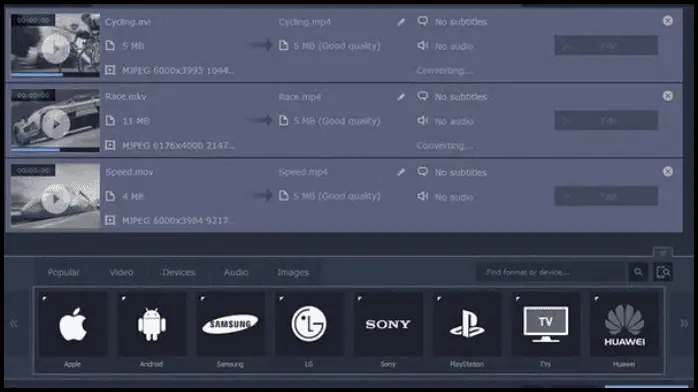Focus the Find format or device field

pos(552,272)
